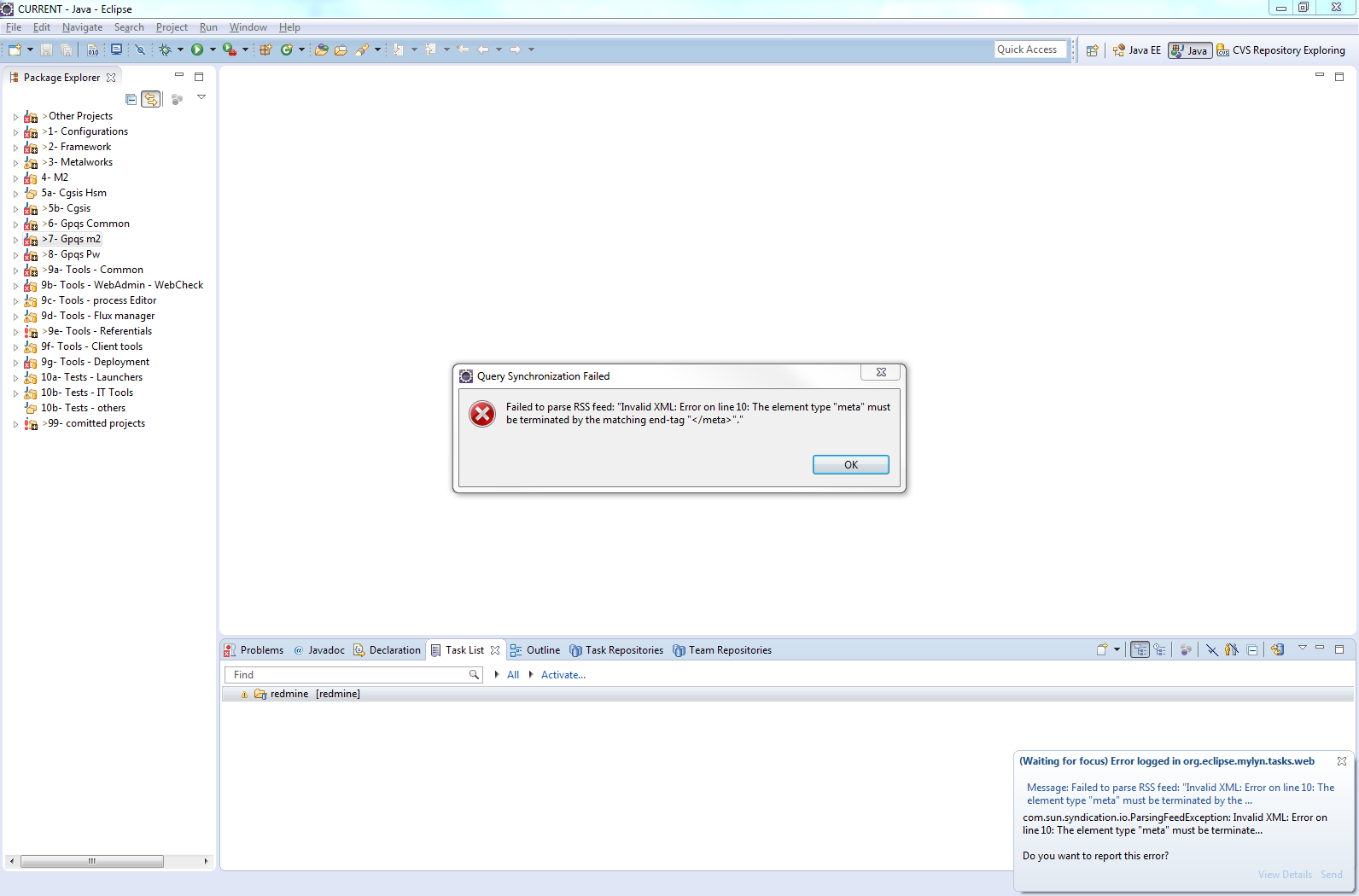Click the New Java Package icon

265,49
